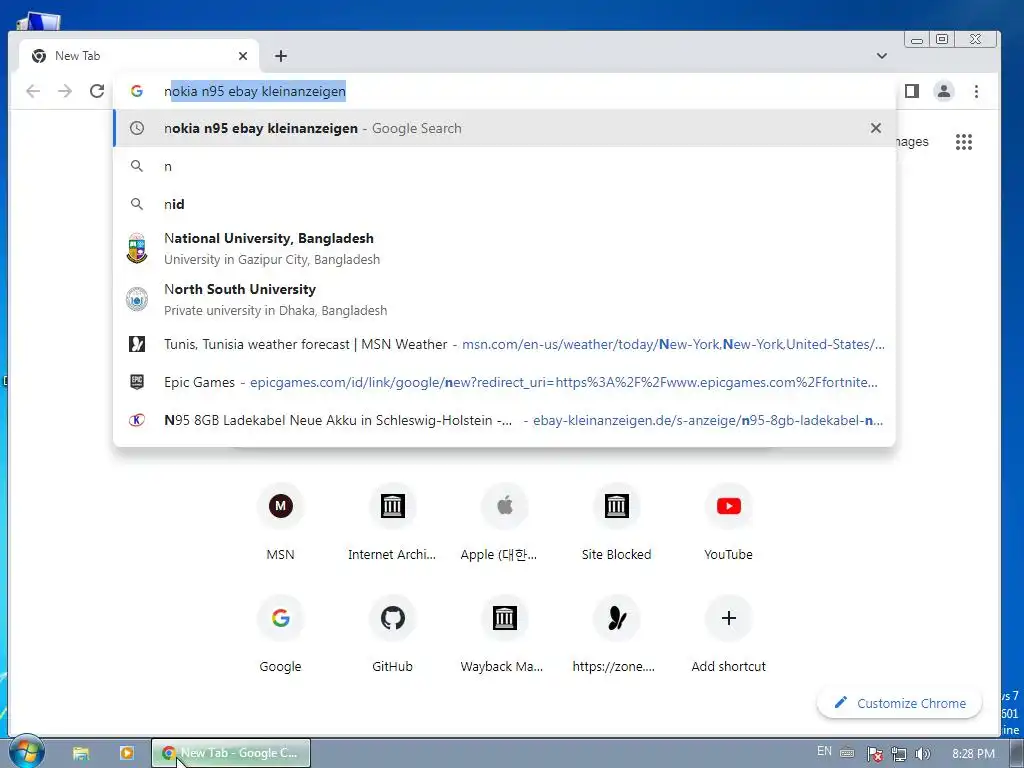Open the Action Center flag icon

click(x=874, y=754)
